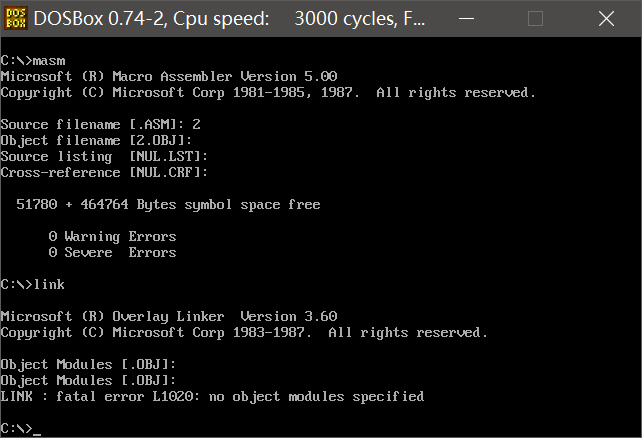Click the "C:\>masm" command line
642x438 pixels.
[x=32, y=60]
